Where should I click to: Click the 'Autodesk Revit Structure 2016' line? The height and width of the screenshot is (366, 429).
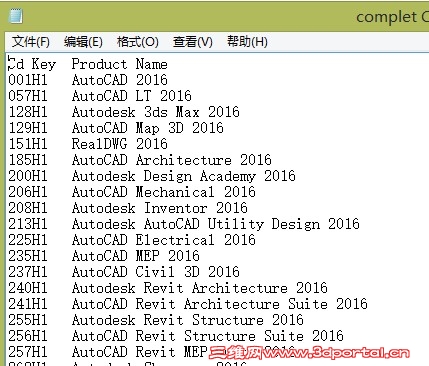click(188, 320)
